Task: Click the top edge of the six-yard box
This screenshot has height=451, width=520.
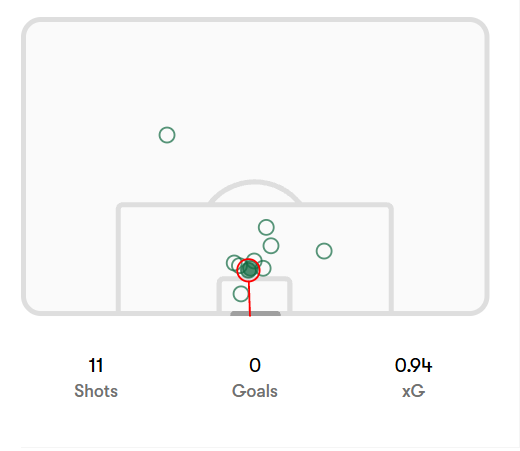Action: (254, 279)
